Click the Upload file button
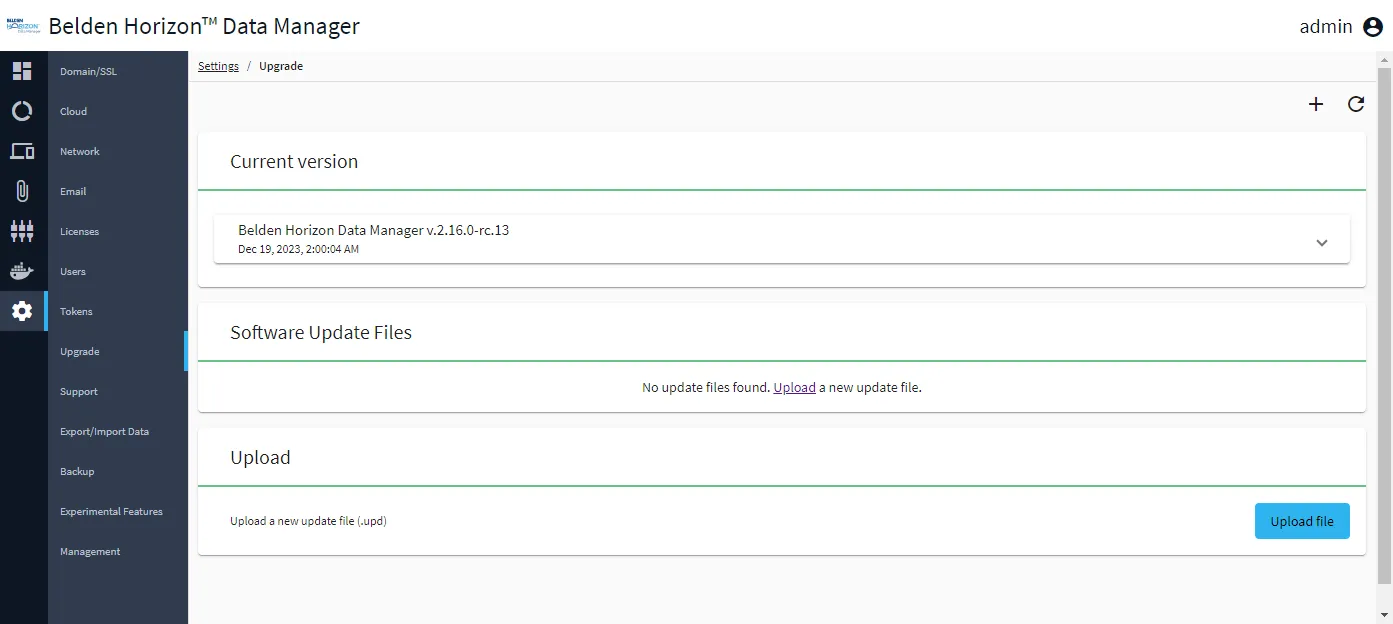This screenshot has width=1393, height=624. 1302,521
